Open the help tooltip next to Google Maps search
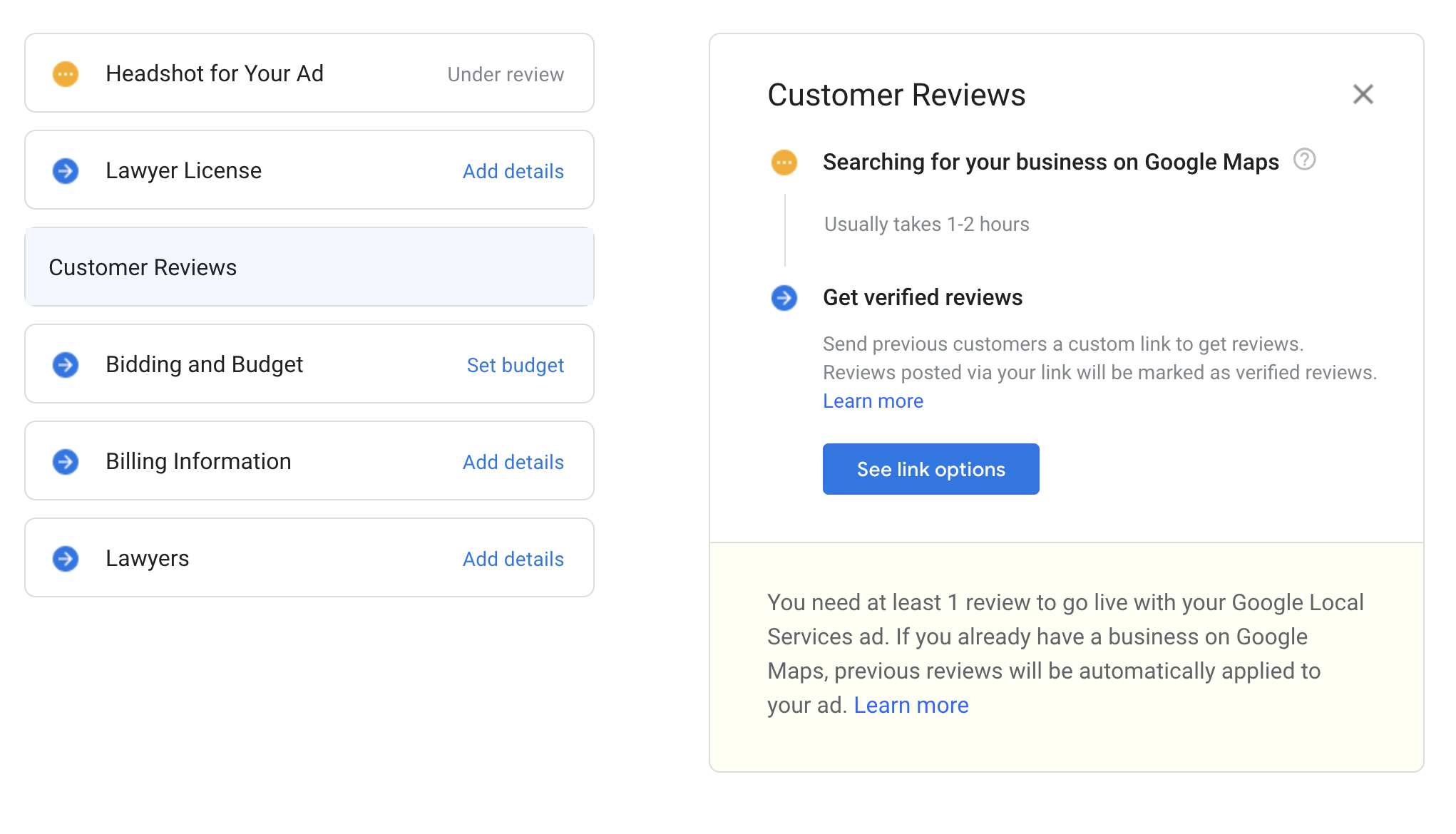Screen dimensions: 1456x834 [x=1306, y=160]
